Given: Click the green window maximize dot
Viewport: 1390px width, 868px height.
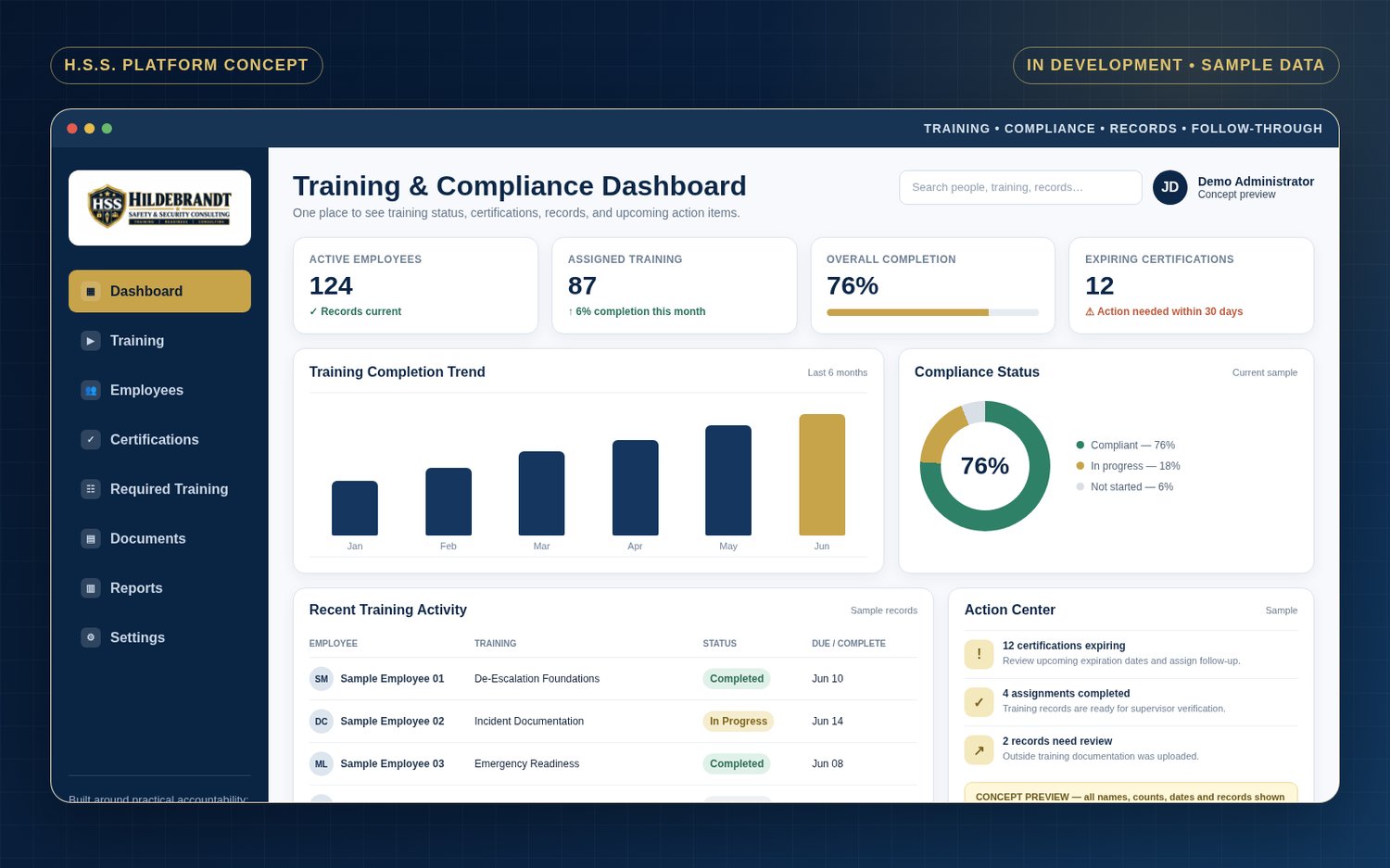Looking at the screenshot, I should tap(107, 129).
